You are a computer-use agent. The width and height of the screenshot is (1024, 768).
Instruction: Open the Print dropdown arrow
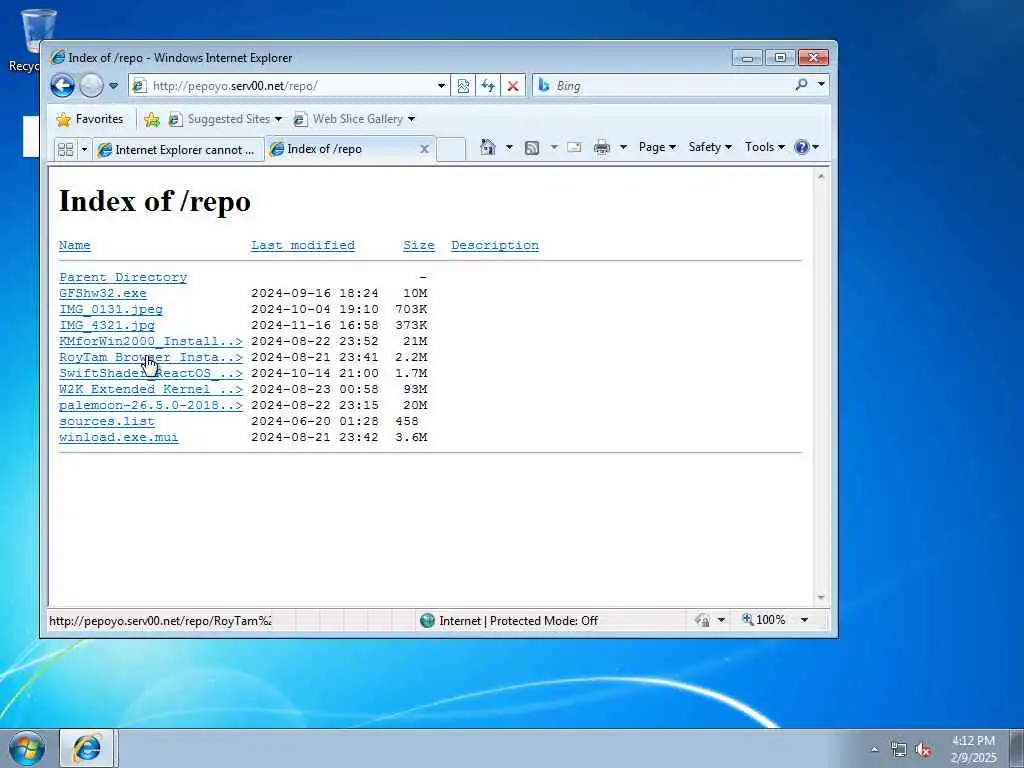coord(623,148)
